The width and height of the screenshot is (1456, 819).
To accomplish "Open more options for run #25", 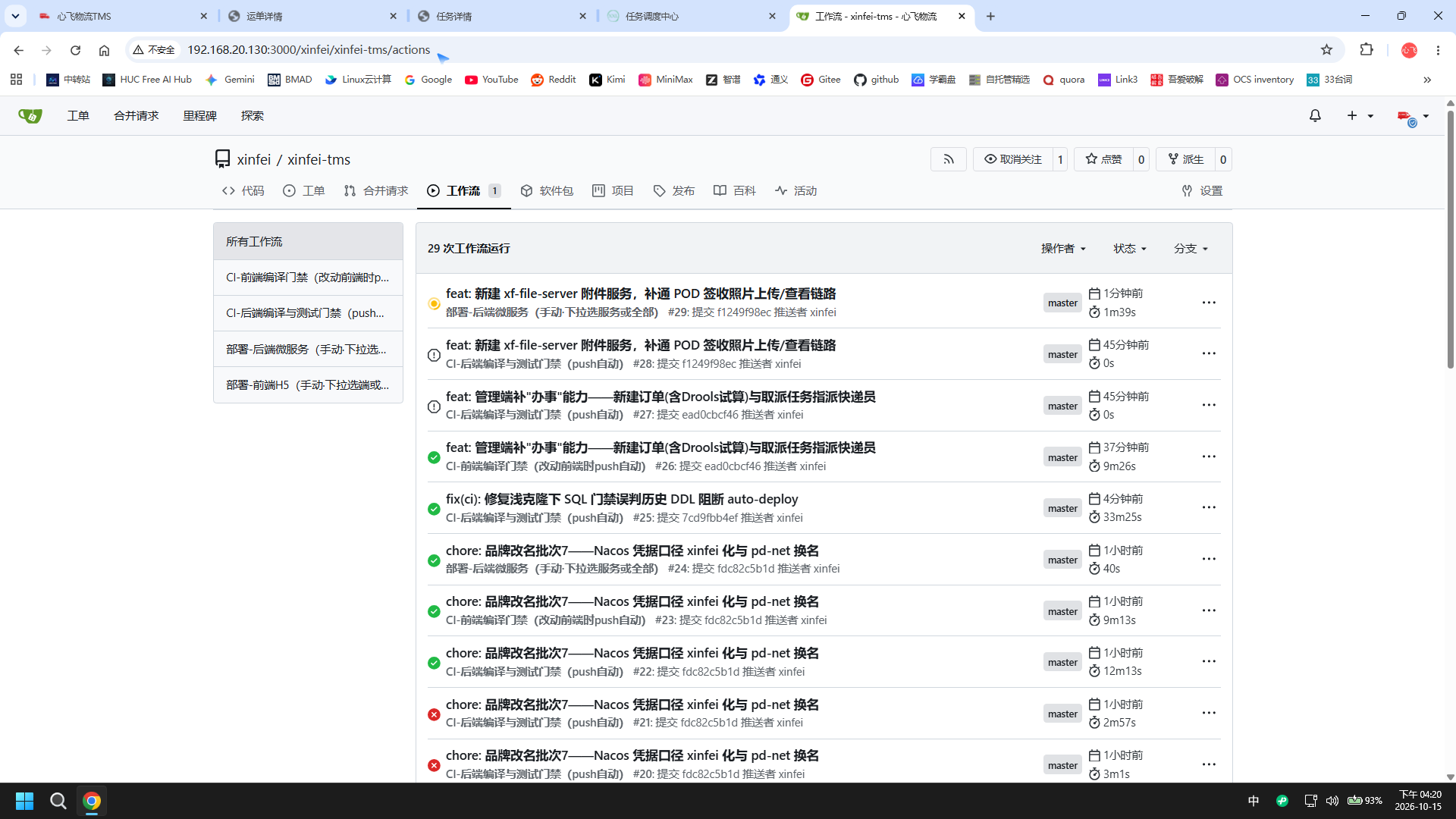I will click(x=1209, y=508).
